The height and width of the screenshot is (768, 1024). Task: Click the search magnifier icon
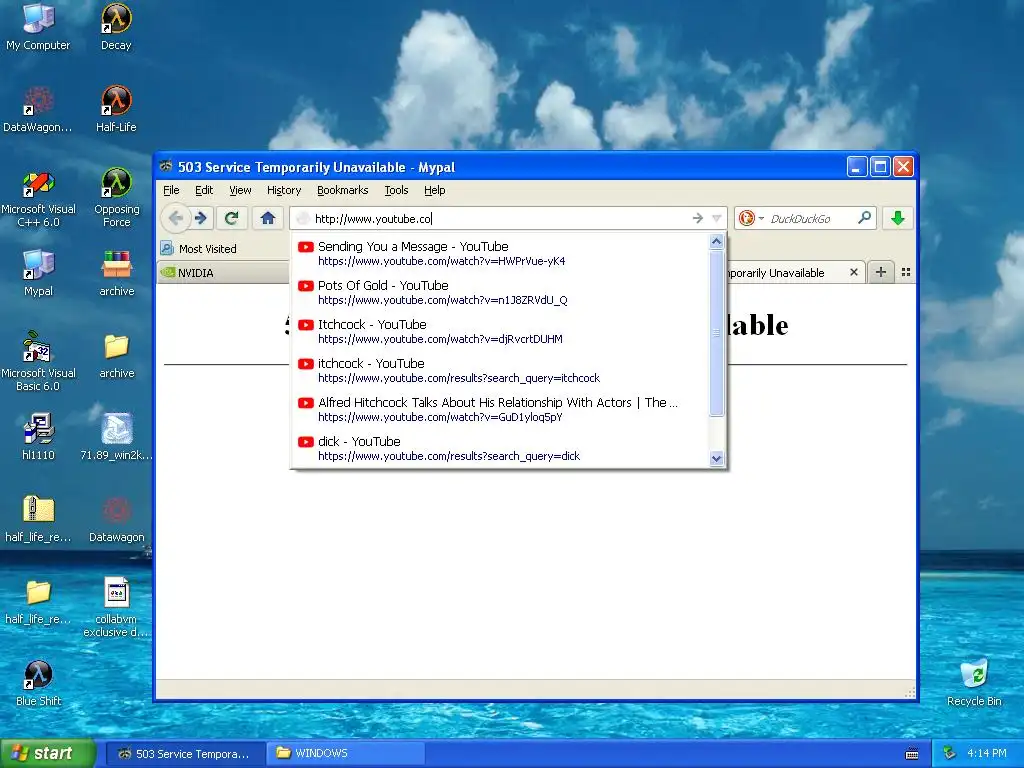coord(864,218)
